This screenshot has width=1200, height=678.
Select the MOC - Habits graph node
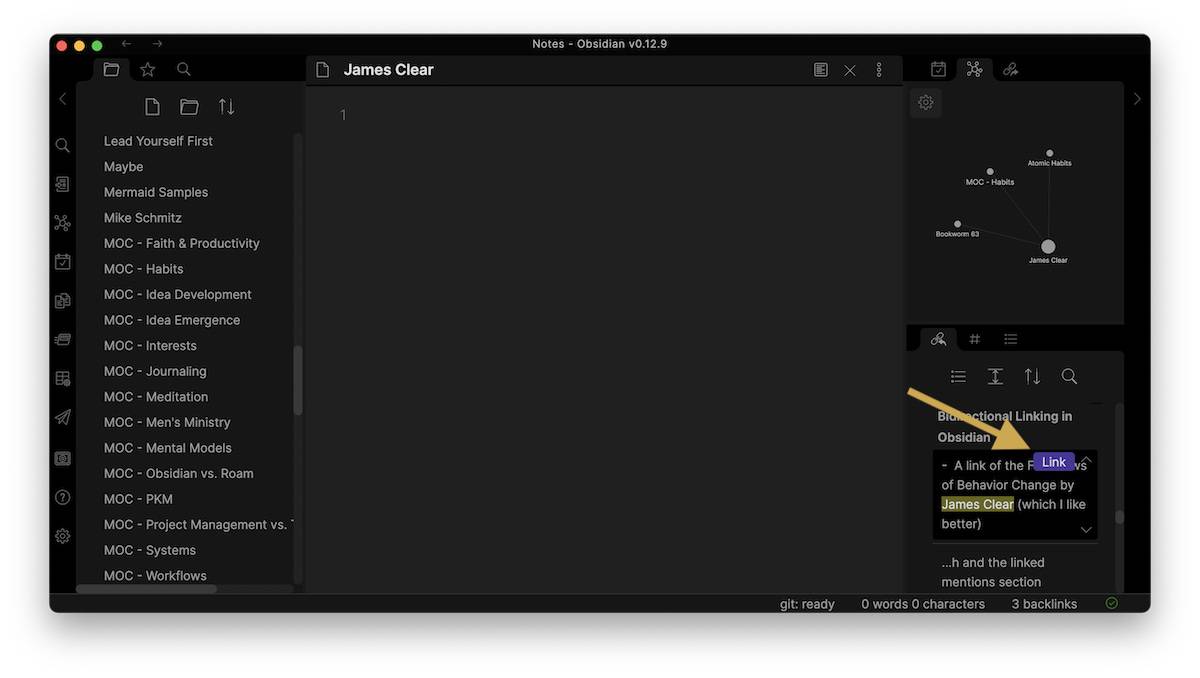(990, 172)
